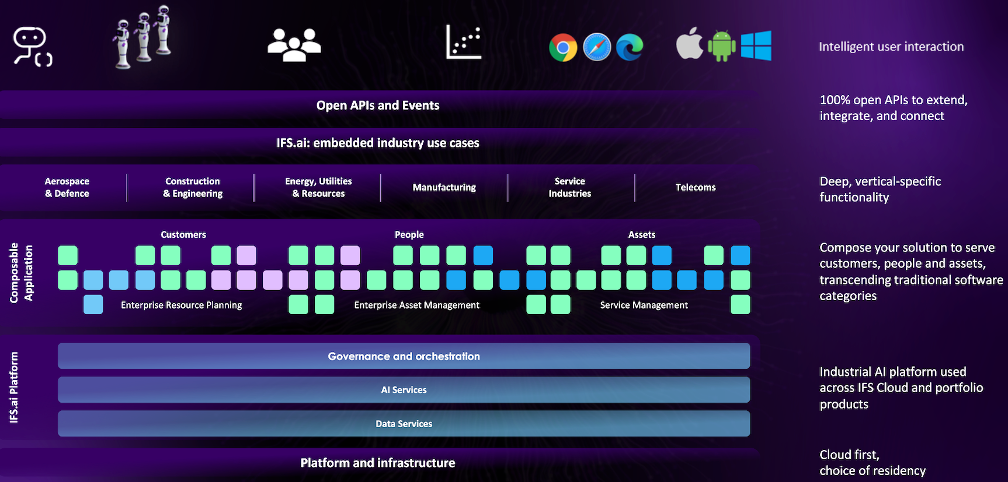Select the AI Services layer

404,390
